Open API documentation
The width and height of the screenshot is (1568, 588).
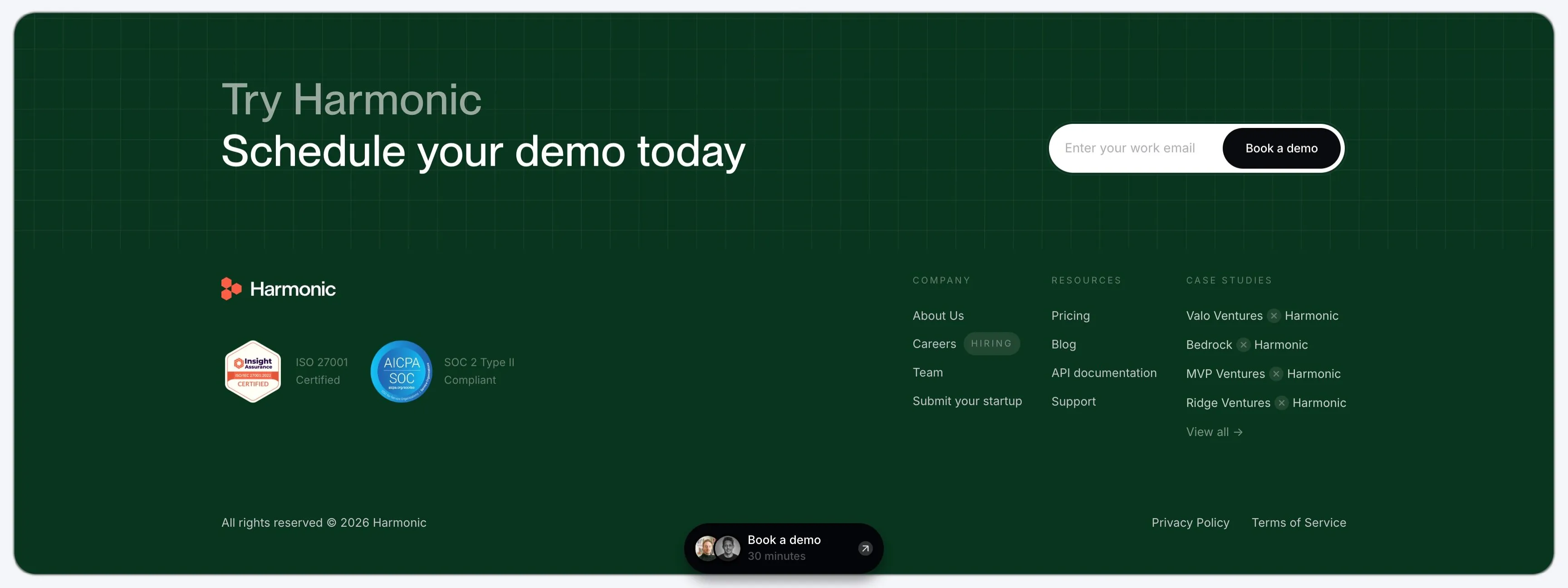[1103, 373]
